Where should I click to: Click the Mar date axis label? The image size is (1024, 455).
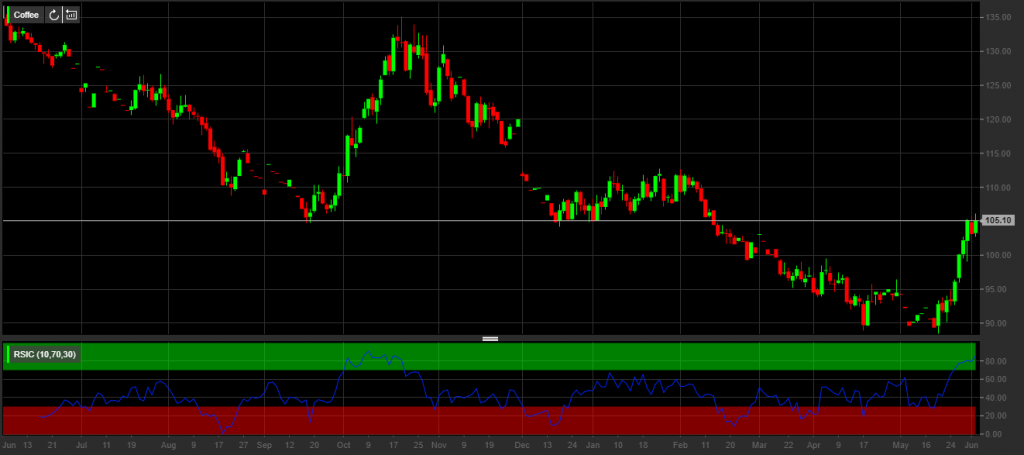pos(760,447)
